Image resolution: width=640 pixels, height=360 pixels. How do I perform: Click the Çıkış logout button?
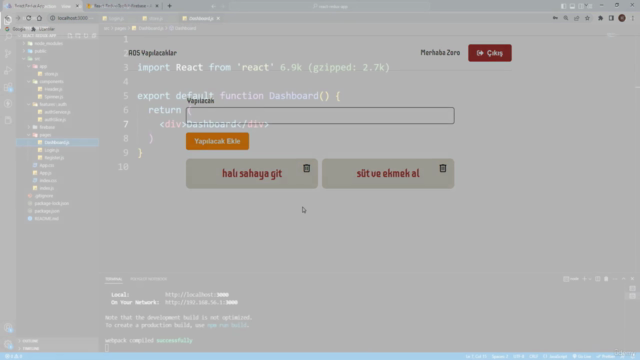pos(489,53)
